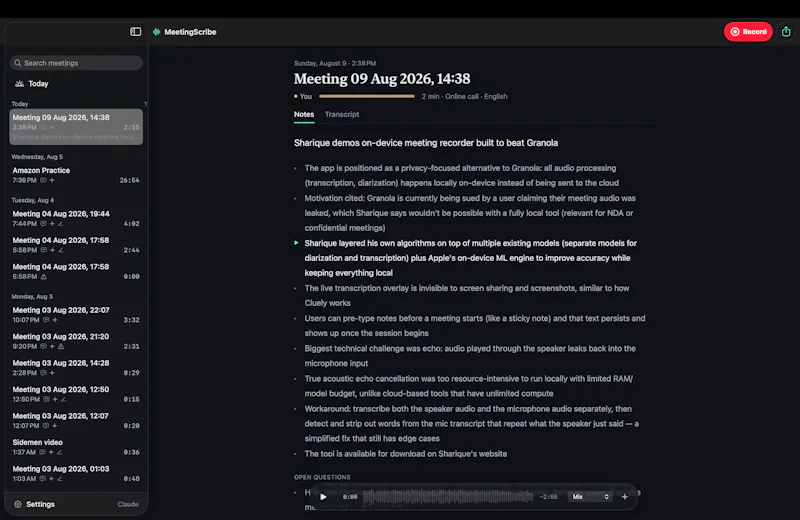Click the Claude label in sidebar footer
The image size is (800, 520).
(x=128, y=504)
